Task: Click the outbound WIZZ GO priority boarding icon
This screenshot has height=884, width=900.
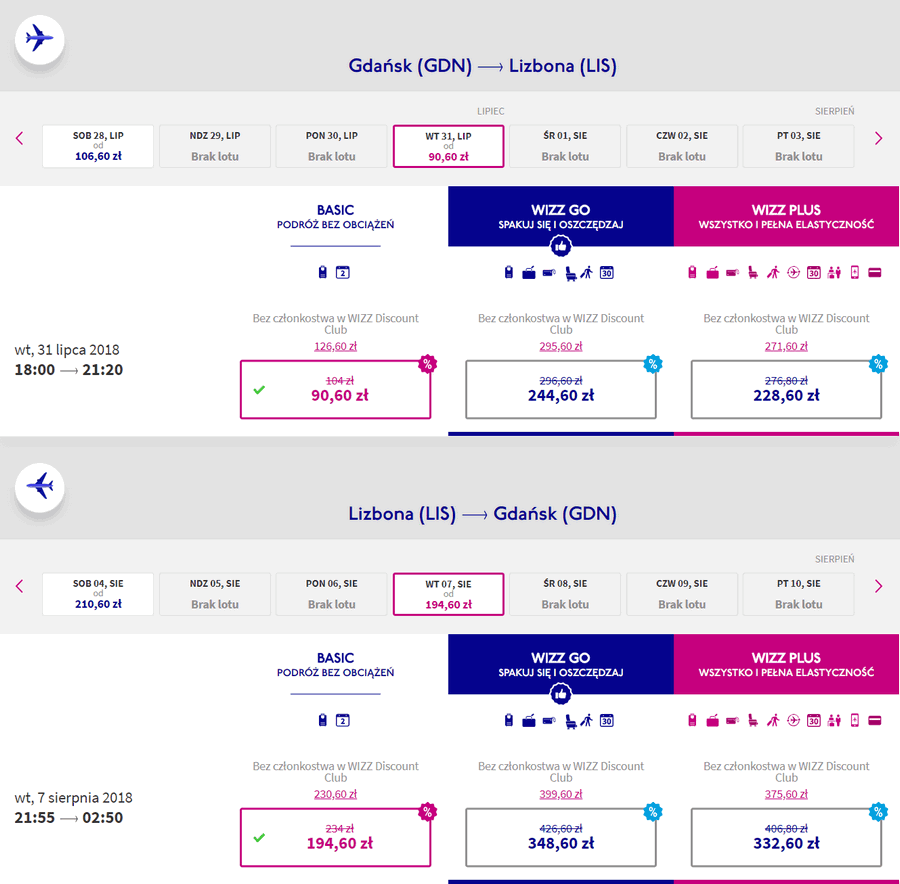Action: tap(586, 273)
